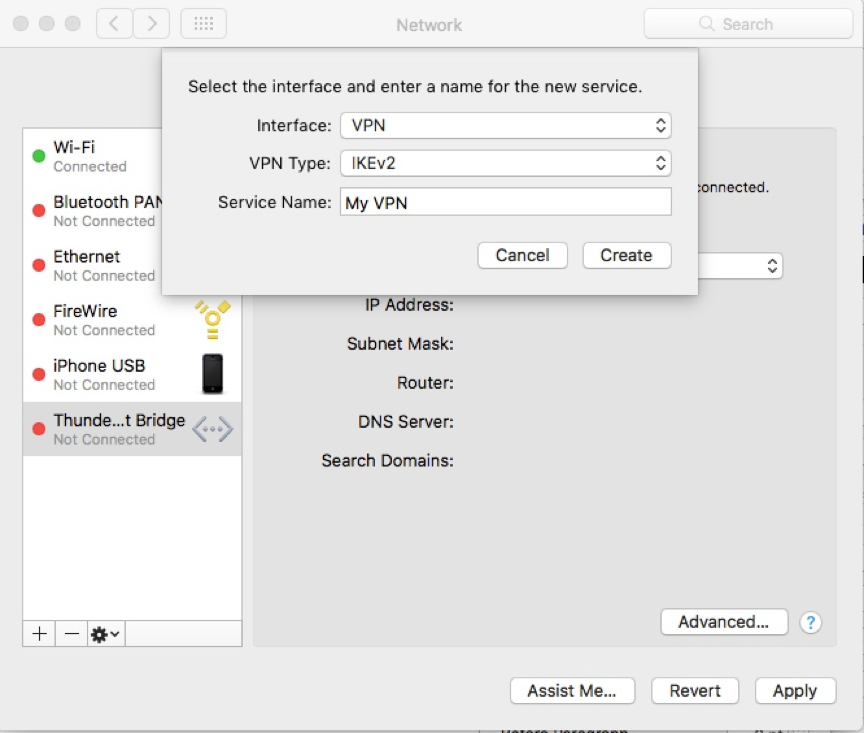The image size is (864, 733).
Task: Click the Thunderbolt Bridge arrows icon
Action: click(213, 429)
